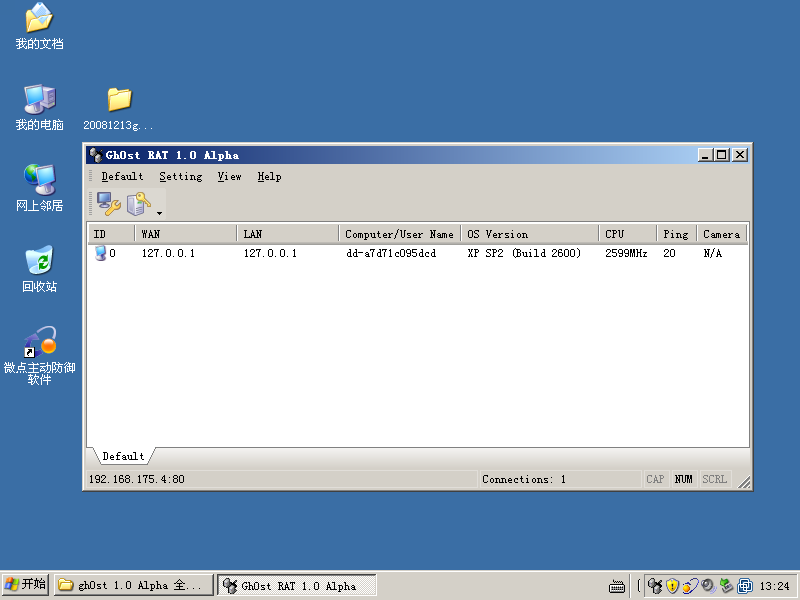Screen dimensions: 800x600
Task: Open the Help menu
Action: [269, 177]
